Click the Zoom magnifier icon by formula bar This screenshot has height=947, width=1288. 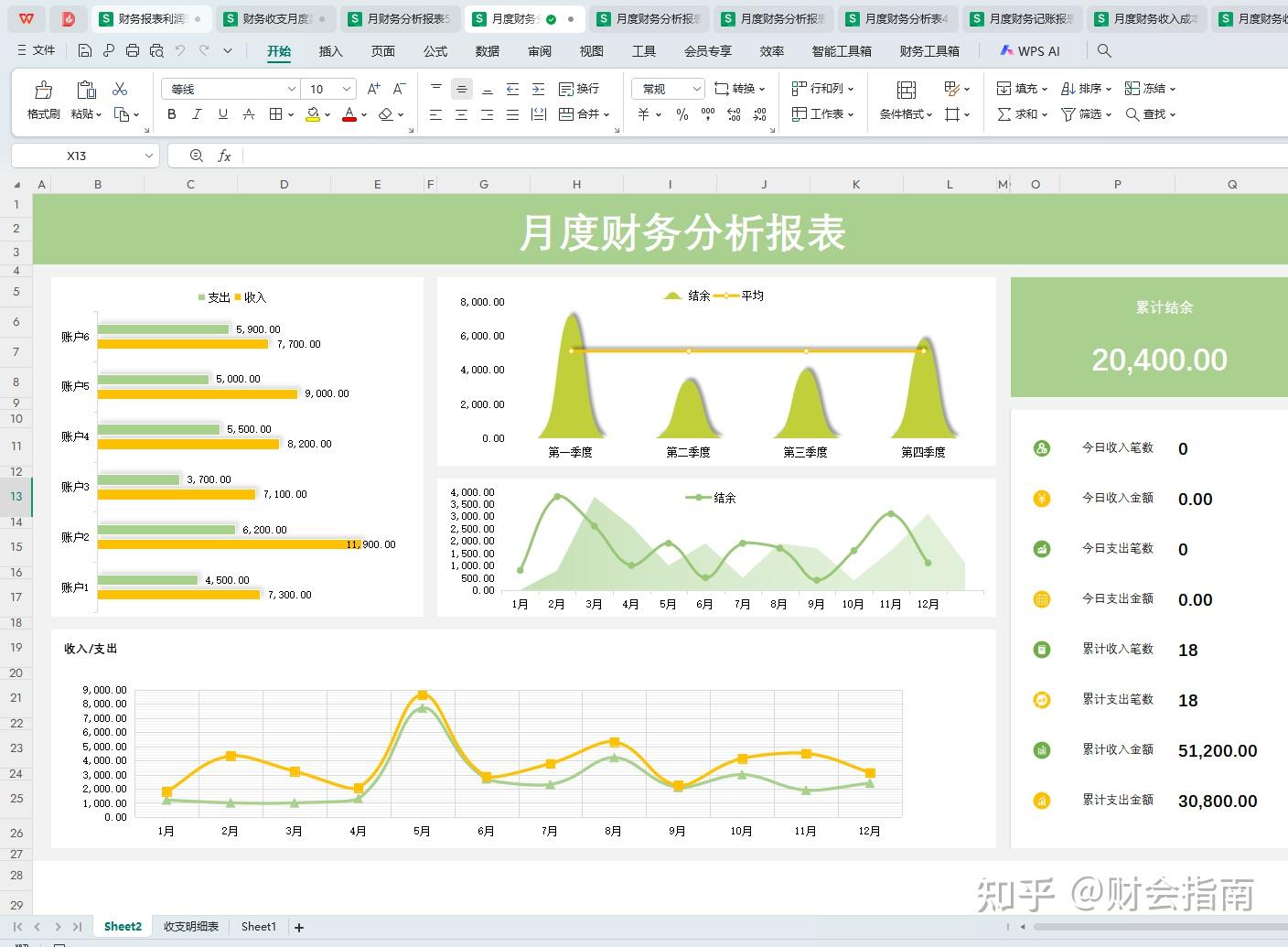tap(196, 156)
